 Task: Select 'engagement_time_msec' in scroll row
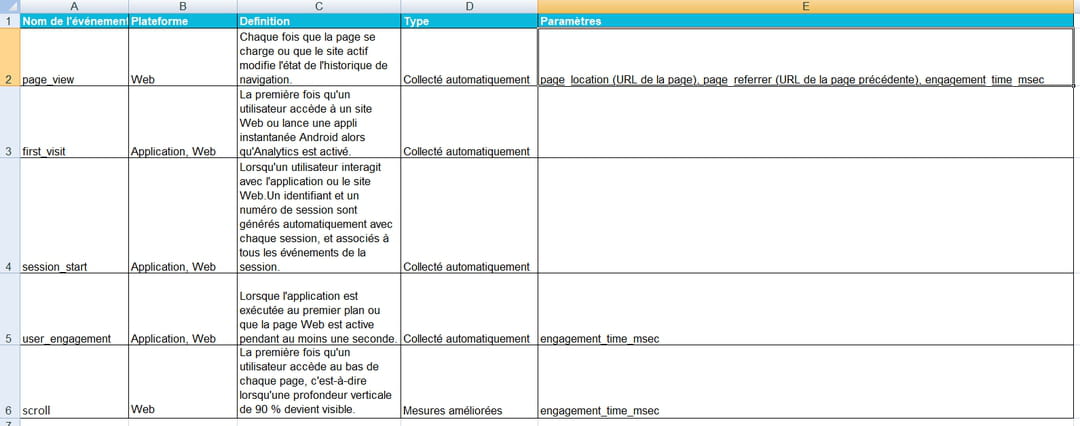(x=805, y=382)
